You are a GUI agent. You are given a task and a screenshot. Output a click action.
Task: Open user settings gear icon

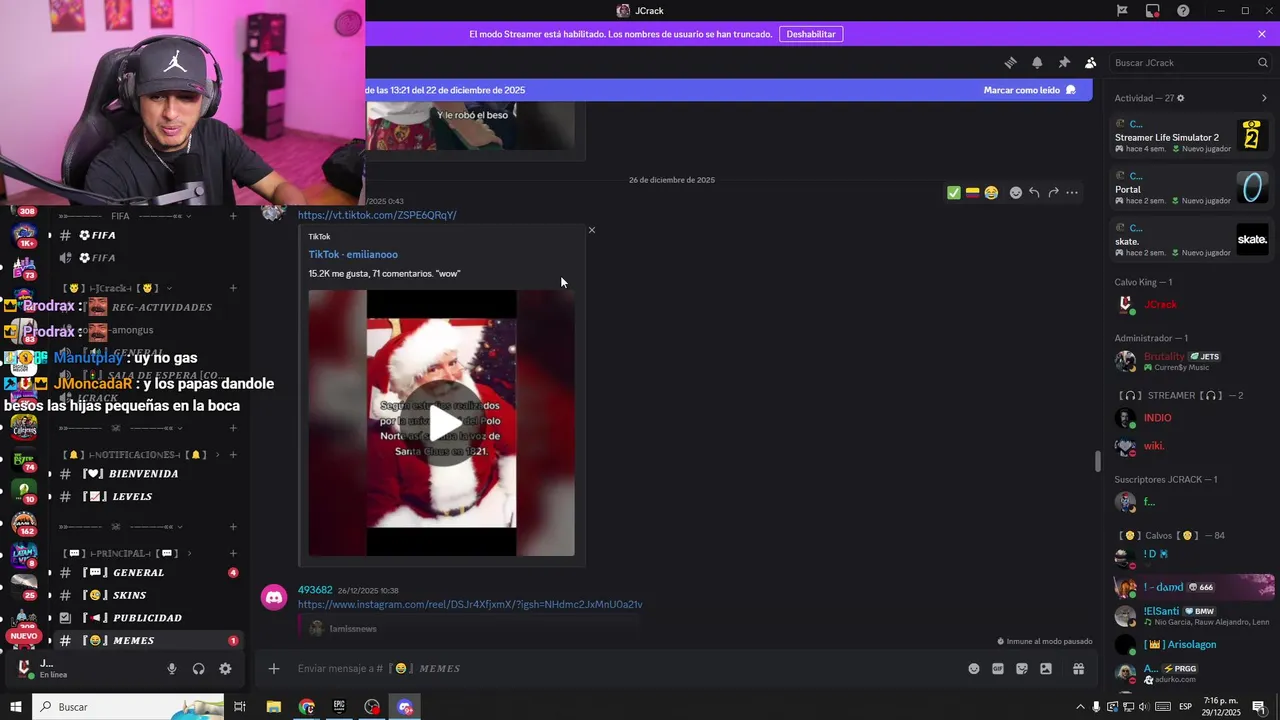225,669
